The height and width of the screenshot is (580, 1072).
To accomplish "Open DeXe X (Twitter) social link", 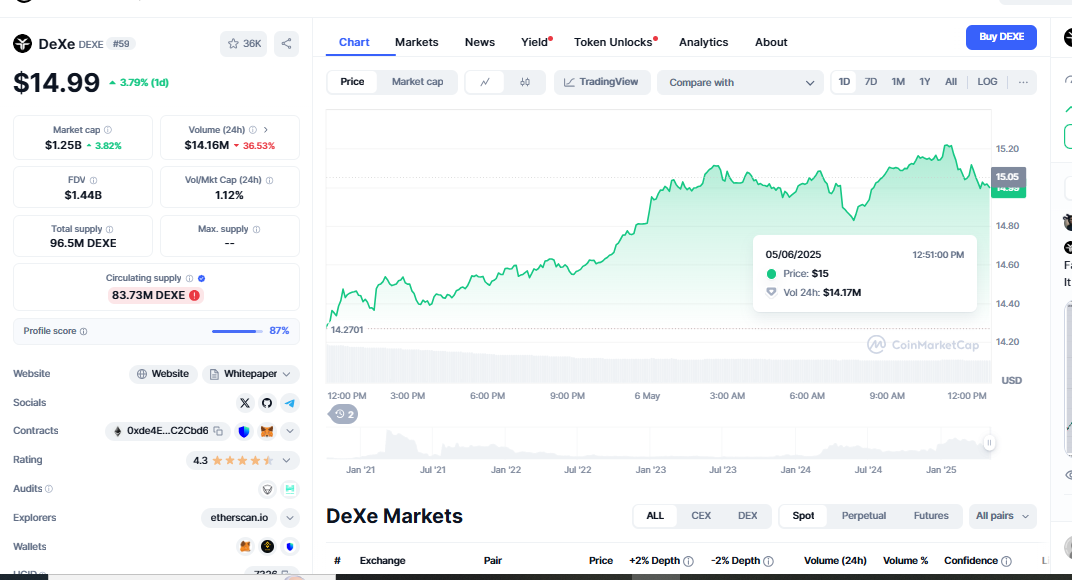I will point(245,403).
